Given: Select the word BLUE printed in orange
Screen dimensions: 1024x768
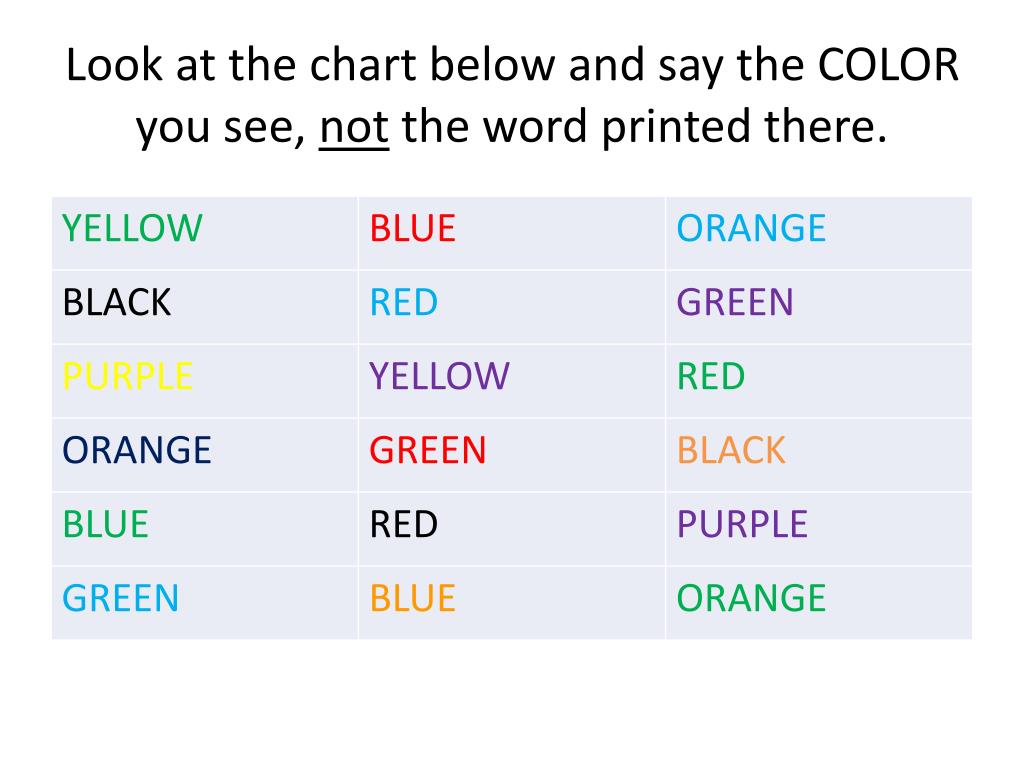Looking at the screenshot, I should tap(413, 598).
